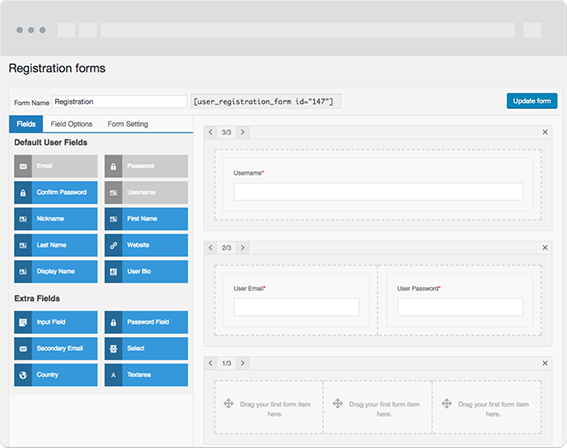Click previous arrow on the 2/3 row
Image resolution: width=567 pixels, height=448 pixels.
(x=210, y=248)
